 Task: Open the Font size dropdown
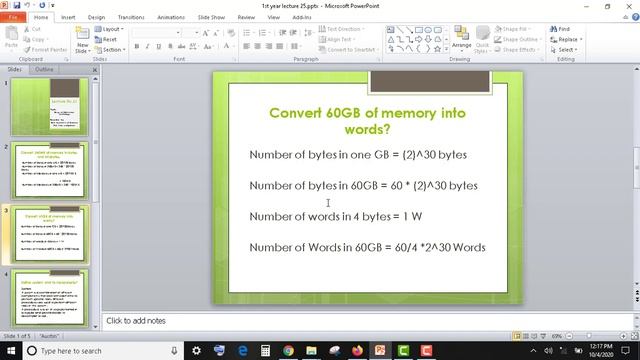click(x=197, y=33)
